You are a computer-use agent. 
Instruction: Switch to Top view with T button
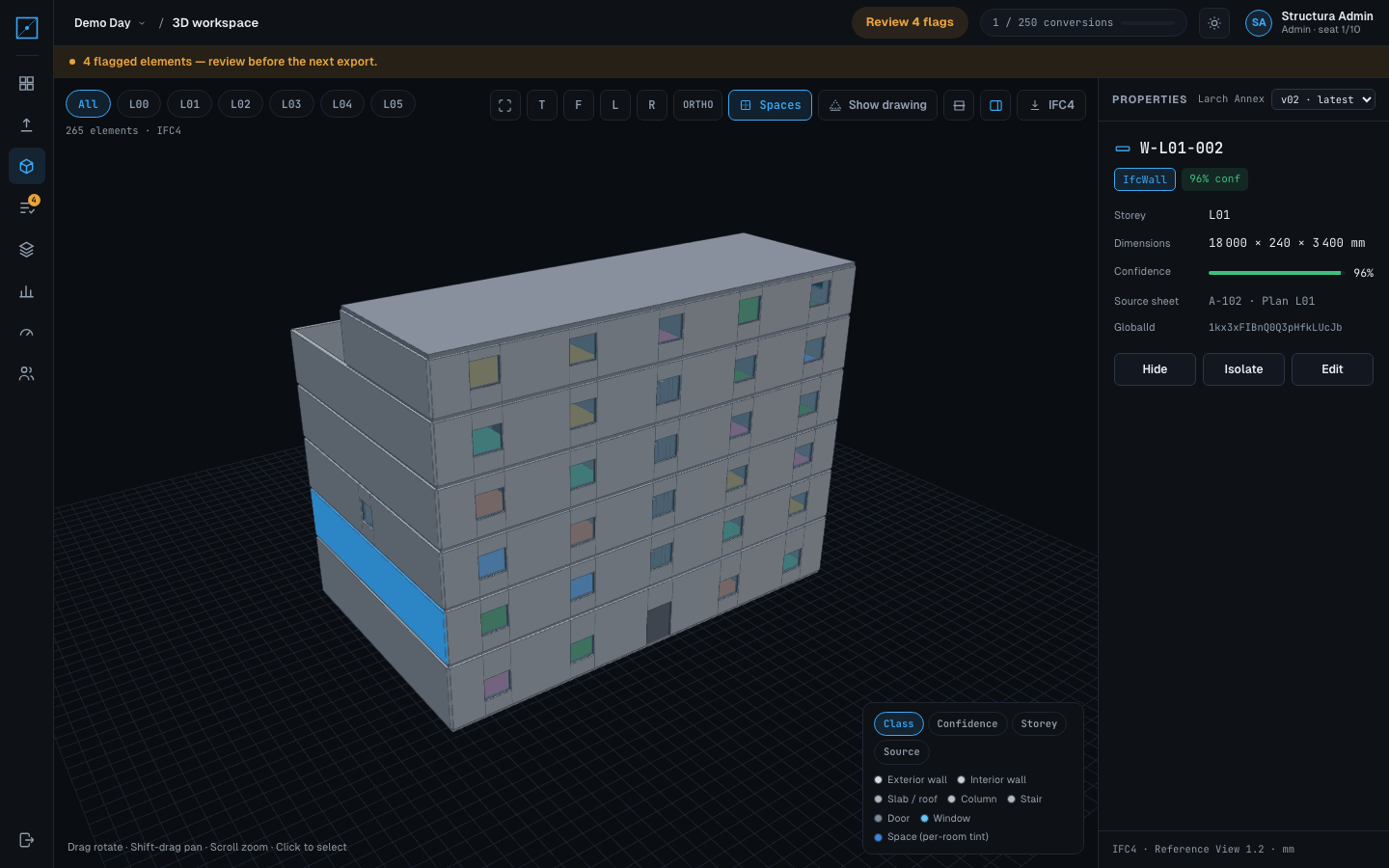(x=542, y=105)
